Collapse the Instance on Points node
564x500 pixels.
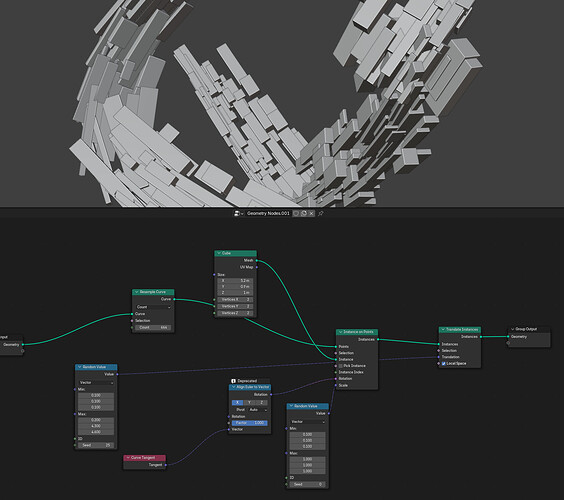pyautogui.click(x=340, y=332)
